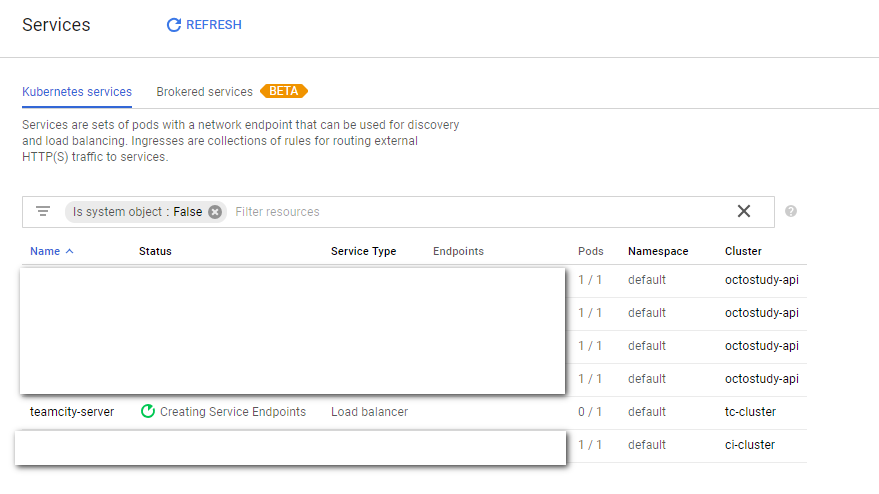Viewport: 879px width, 494px height.
Task: Open the Kubernetes services tab
Action: tap(77, 92)
